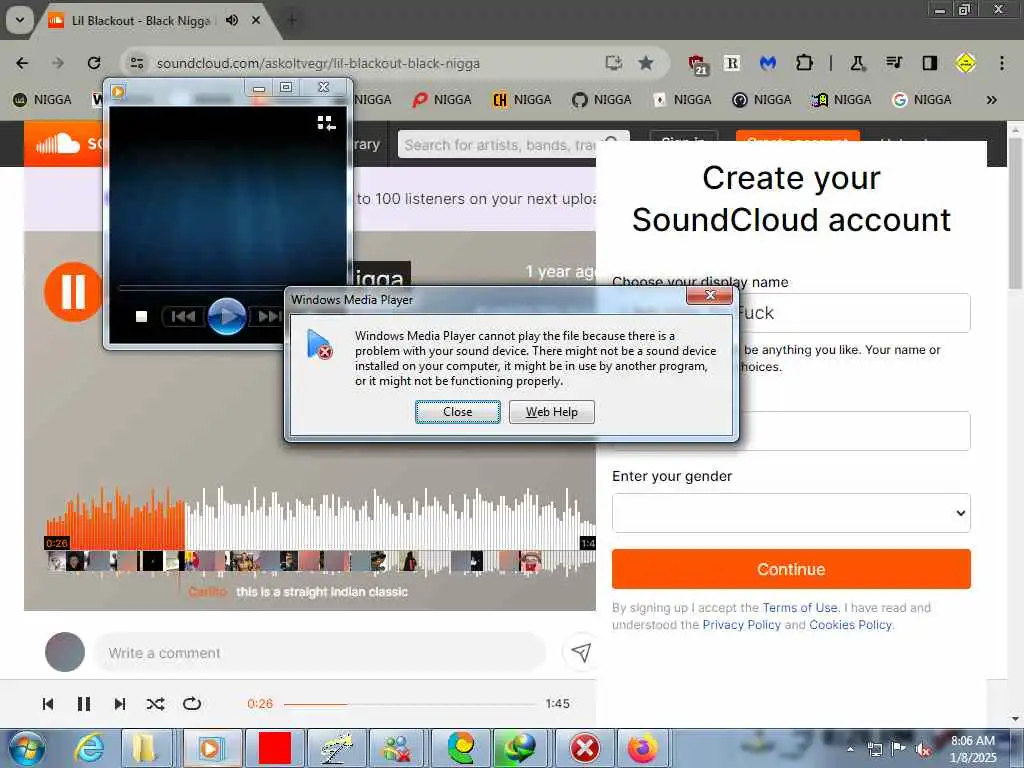This screenshot has height=768, width=1024.
Task: Open the bookmark with the red P icon
Action: [441, 100]
